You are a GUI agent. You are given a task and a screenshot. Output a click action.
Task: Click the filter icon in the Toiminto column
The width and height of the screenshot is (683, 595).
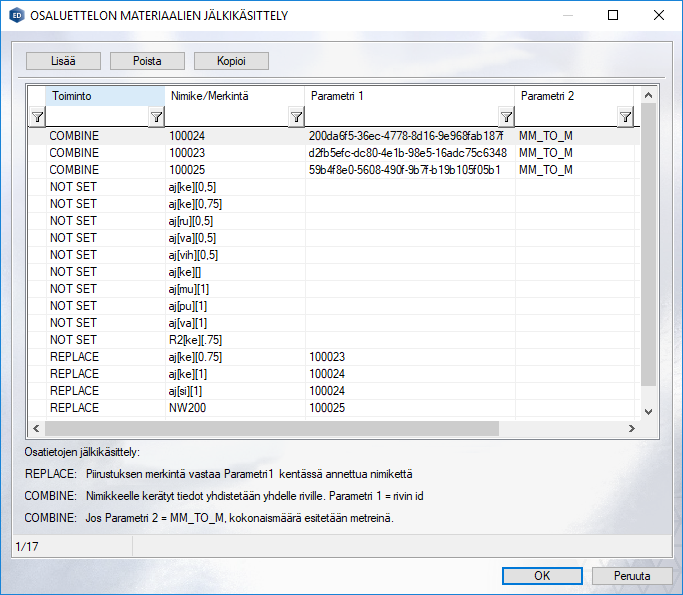pos(156,118)
